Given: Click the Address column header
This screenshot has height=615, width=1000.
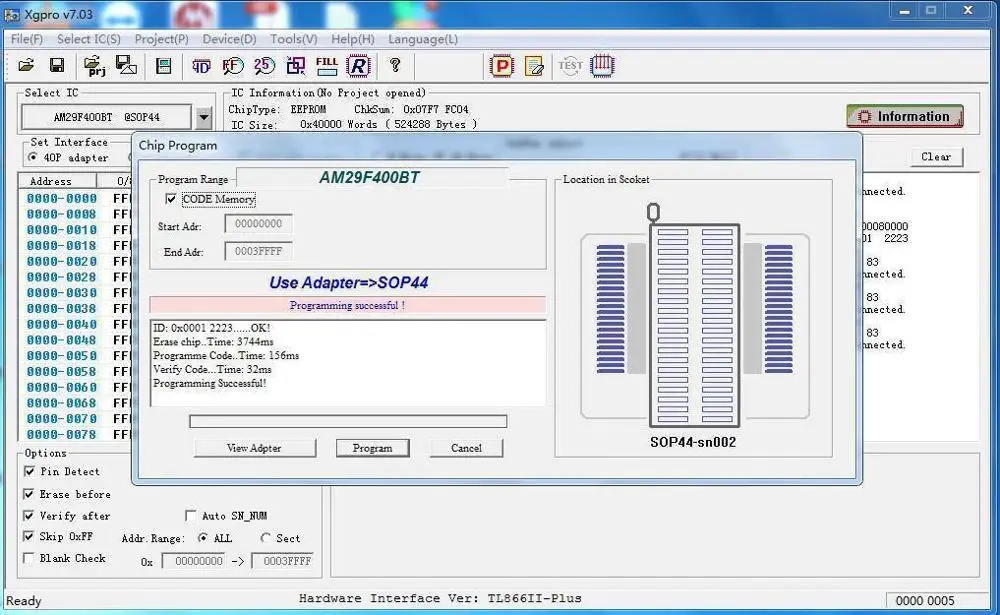Looking at the screenshot, I should [x=57, y=181].
